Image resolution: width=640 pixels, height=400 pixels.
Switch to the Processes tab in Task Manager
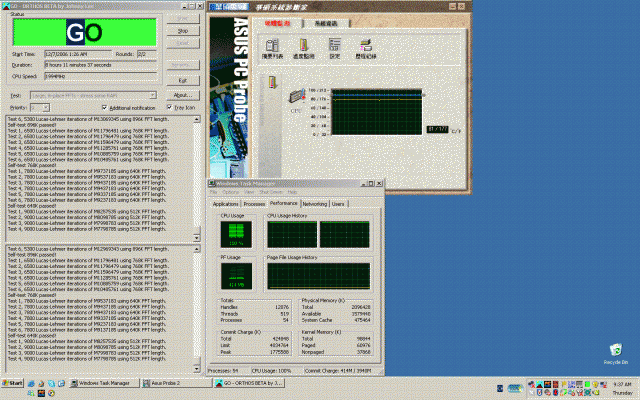(254, 203)
